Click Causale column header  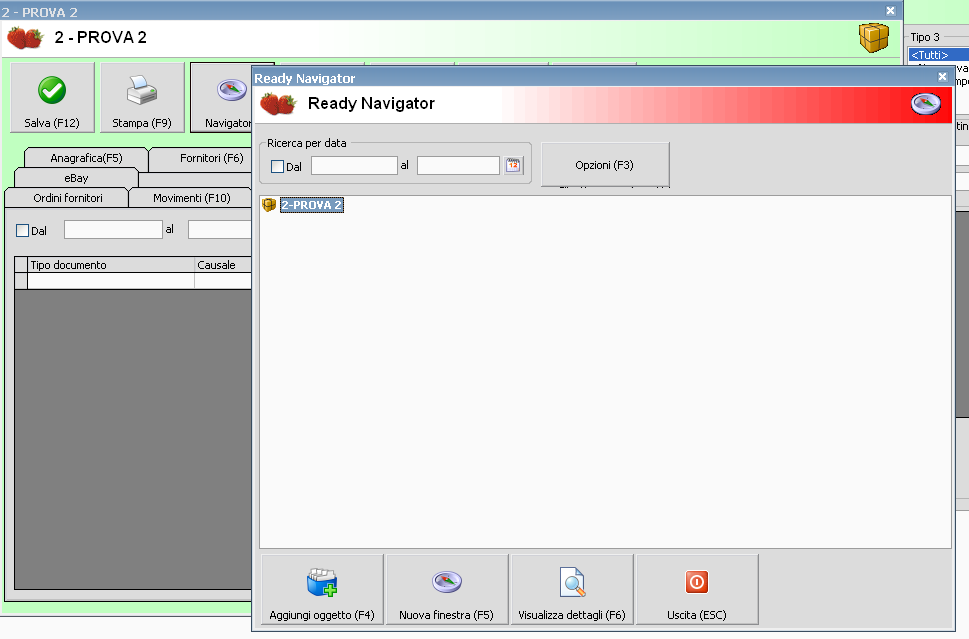(223, 265)
